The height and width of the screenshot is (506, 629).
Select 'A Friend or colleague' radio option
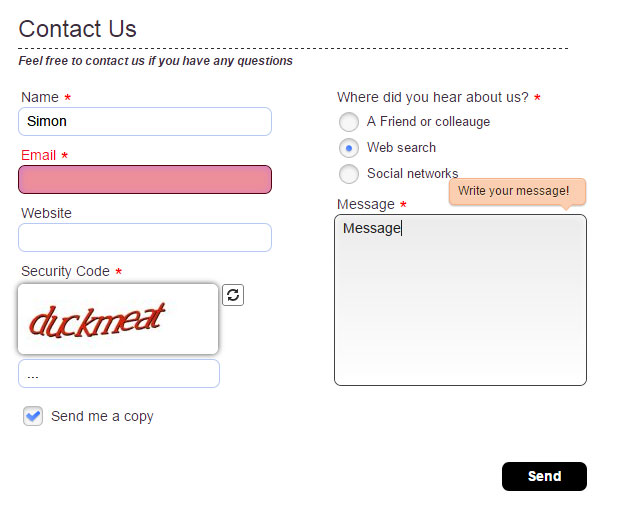click(349, 122)
